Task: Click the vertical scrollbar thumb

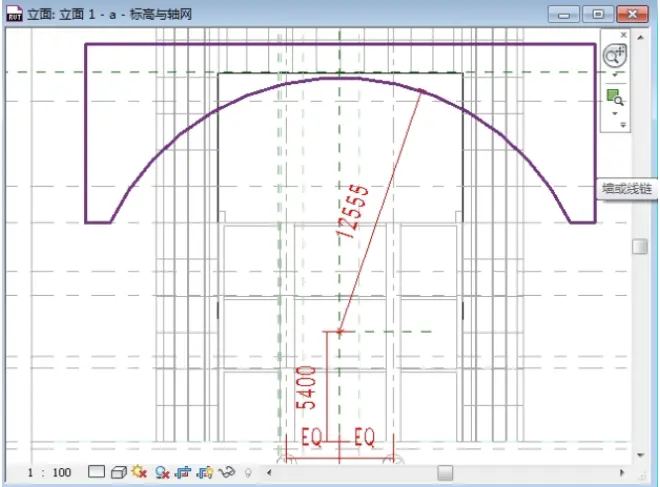Action: point(640,247)
